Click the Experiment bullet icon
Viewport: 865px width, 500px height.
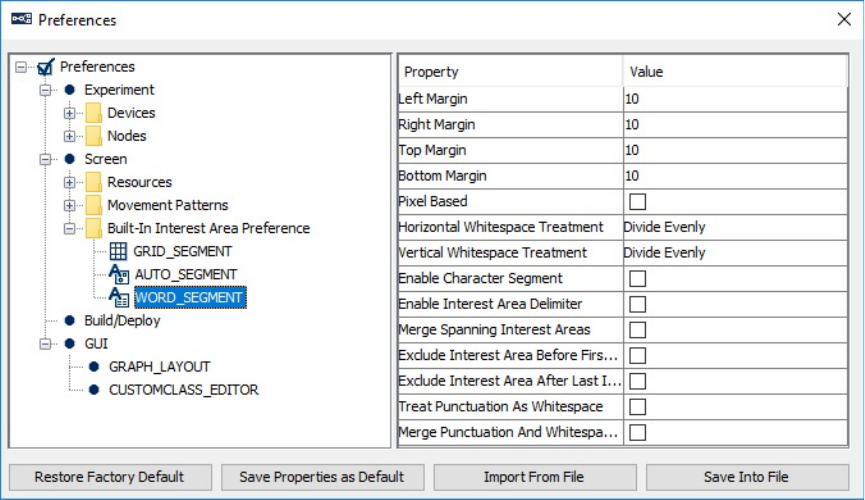[x=70, y=89]
